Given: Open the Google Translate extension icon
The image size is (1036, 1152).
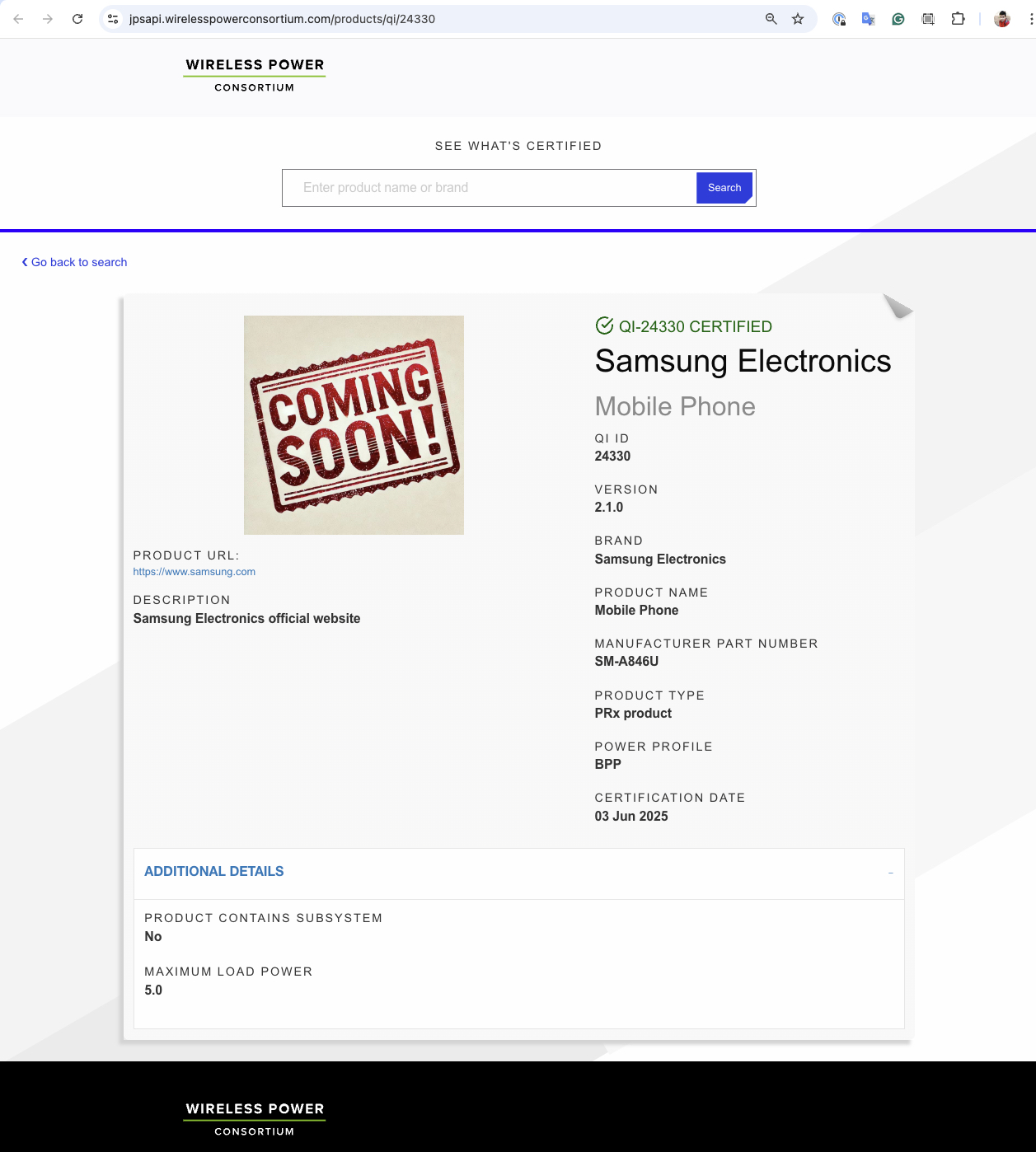Looking at the screenshot, I should (868, 19).
